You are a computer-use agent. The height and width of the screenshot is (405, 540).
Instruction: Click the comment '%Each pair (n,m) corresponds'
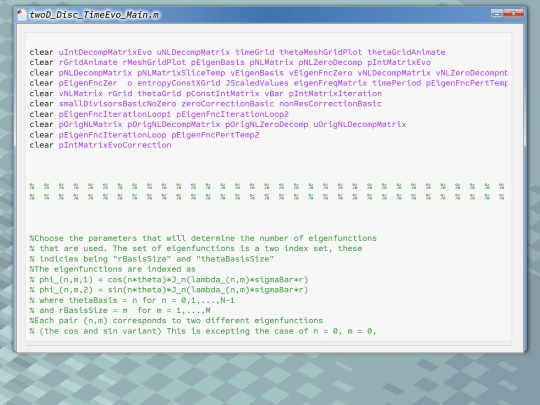pos(176,321)
